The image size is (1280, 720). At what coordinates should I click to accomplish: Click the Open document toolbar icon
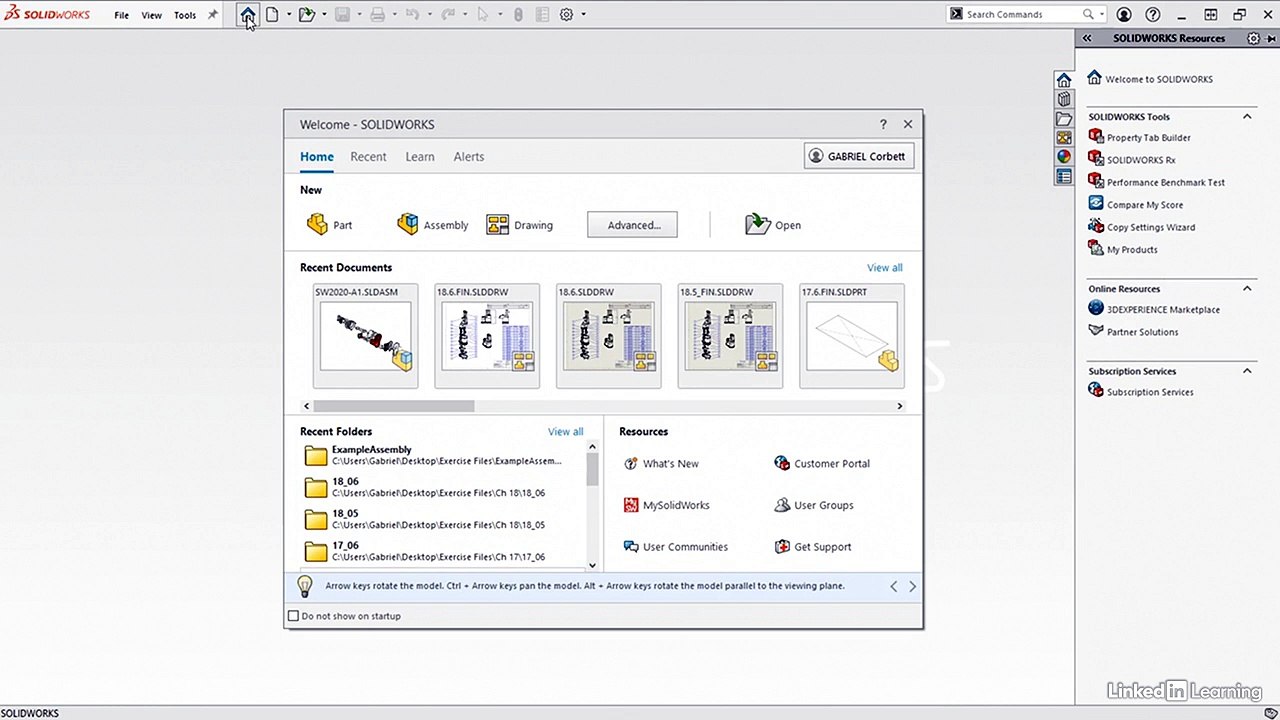point(307,15)
